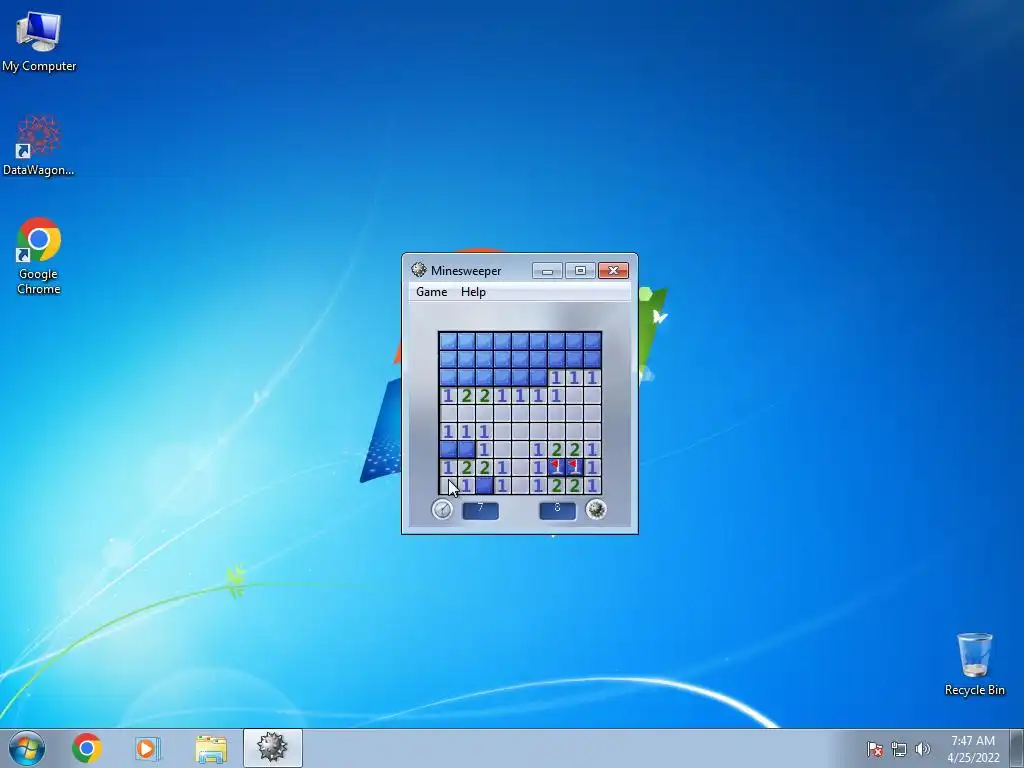Viewport: 1024px width, 768px height.
Task: Open Windows Explorer from the taskbar
Action: (x=211, y=748)
